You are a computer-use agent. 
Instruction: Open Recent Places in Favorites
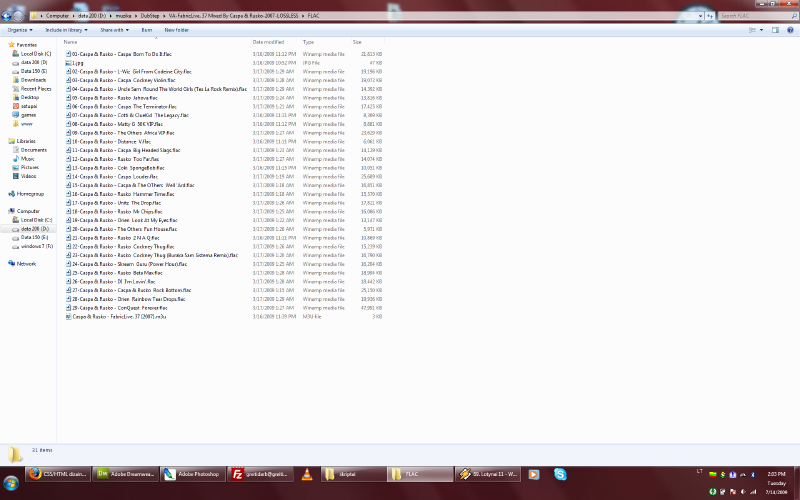tap(32, 89)
